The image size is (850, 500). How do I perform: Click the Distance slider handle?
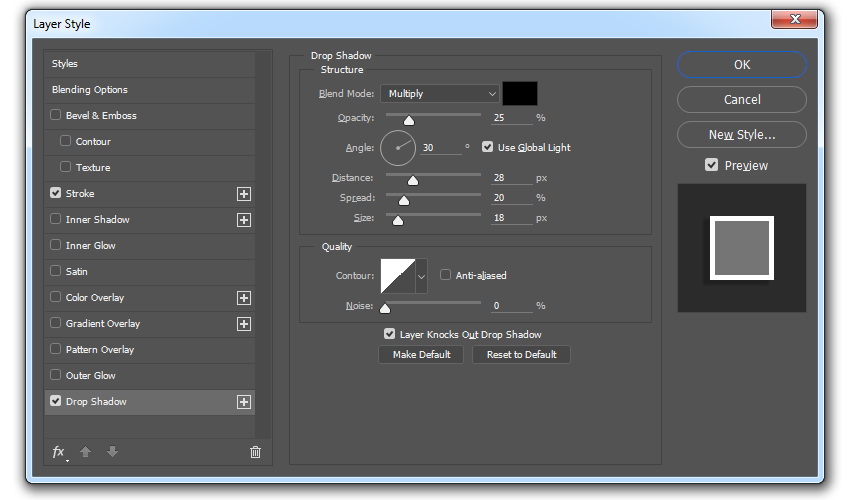(x=413, y=181)
